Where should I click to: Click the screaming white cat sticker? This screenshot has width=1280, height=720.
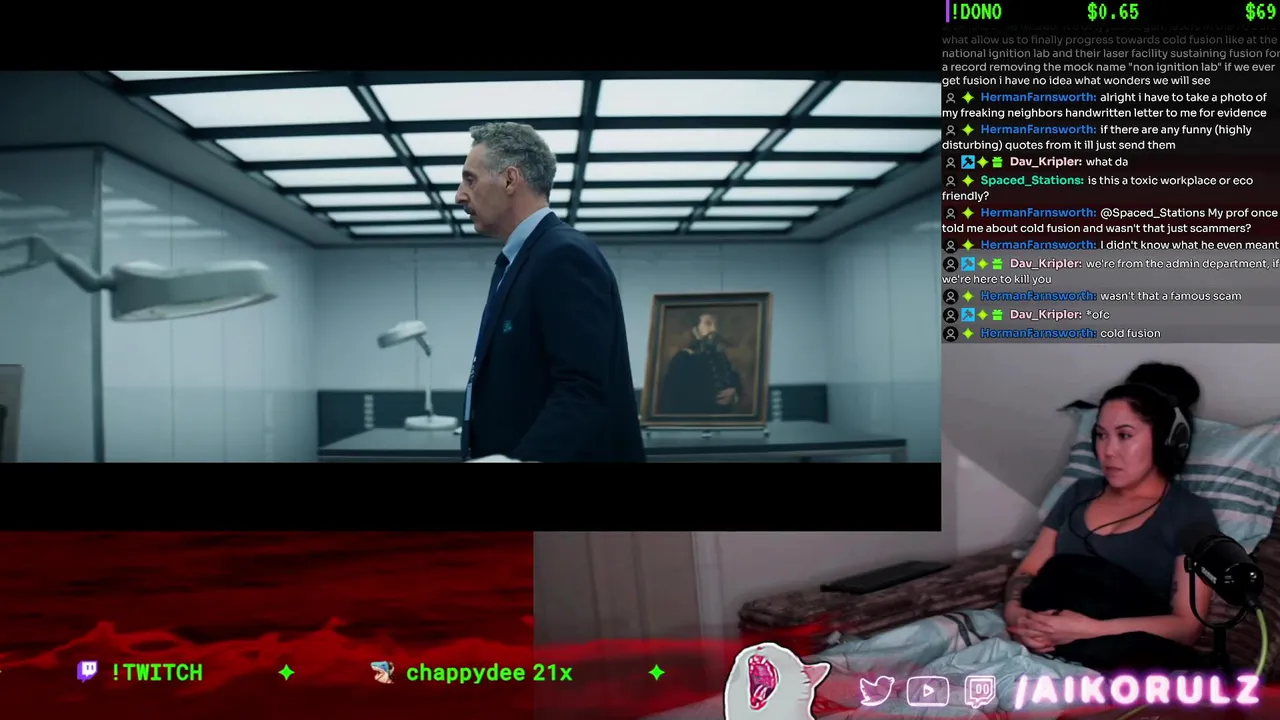(x=778, y=680)
